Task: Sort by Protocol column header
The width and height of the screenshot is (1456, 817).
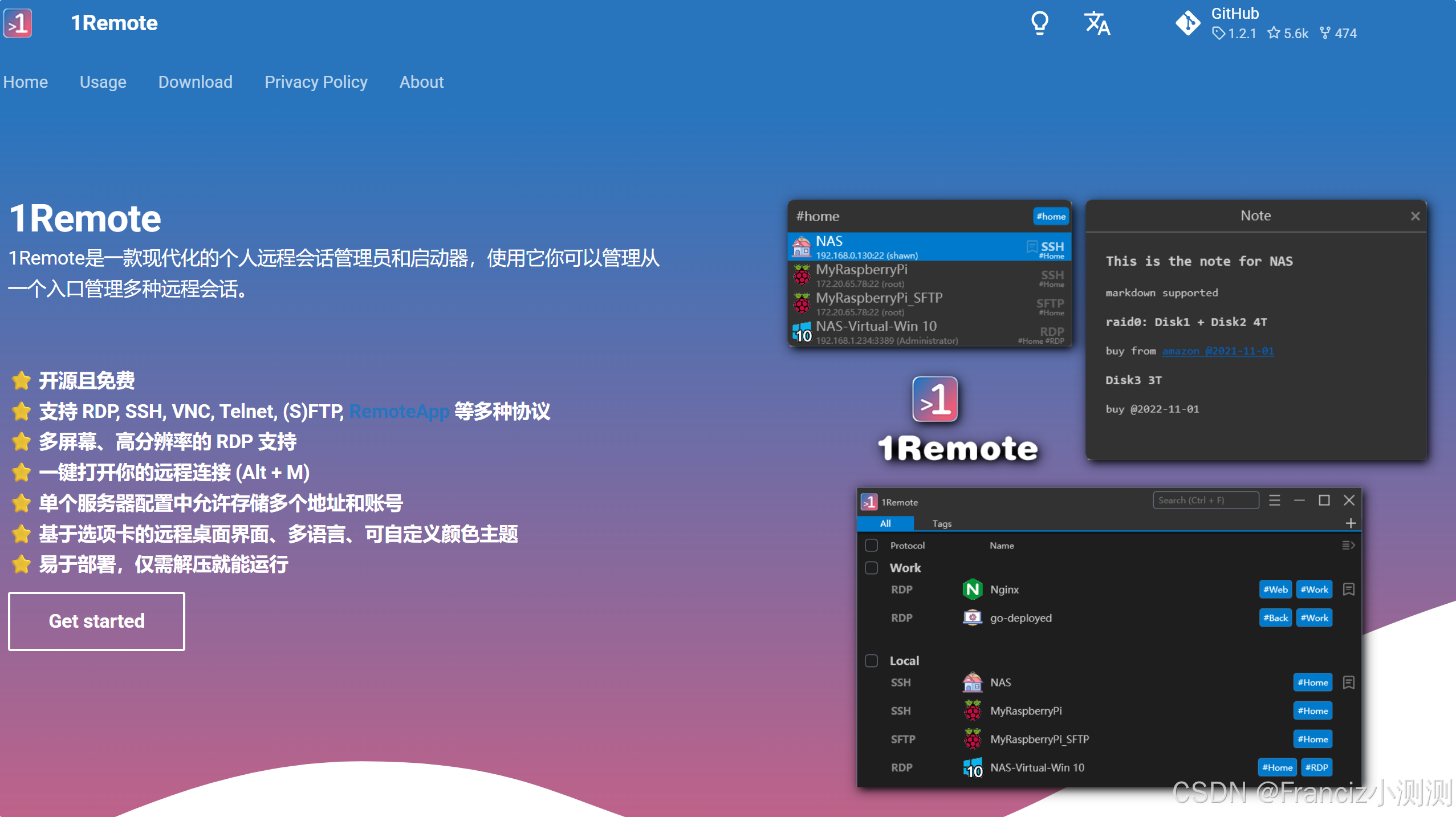Action: (x=907, y=546)
